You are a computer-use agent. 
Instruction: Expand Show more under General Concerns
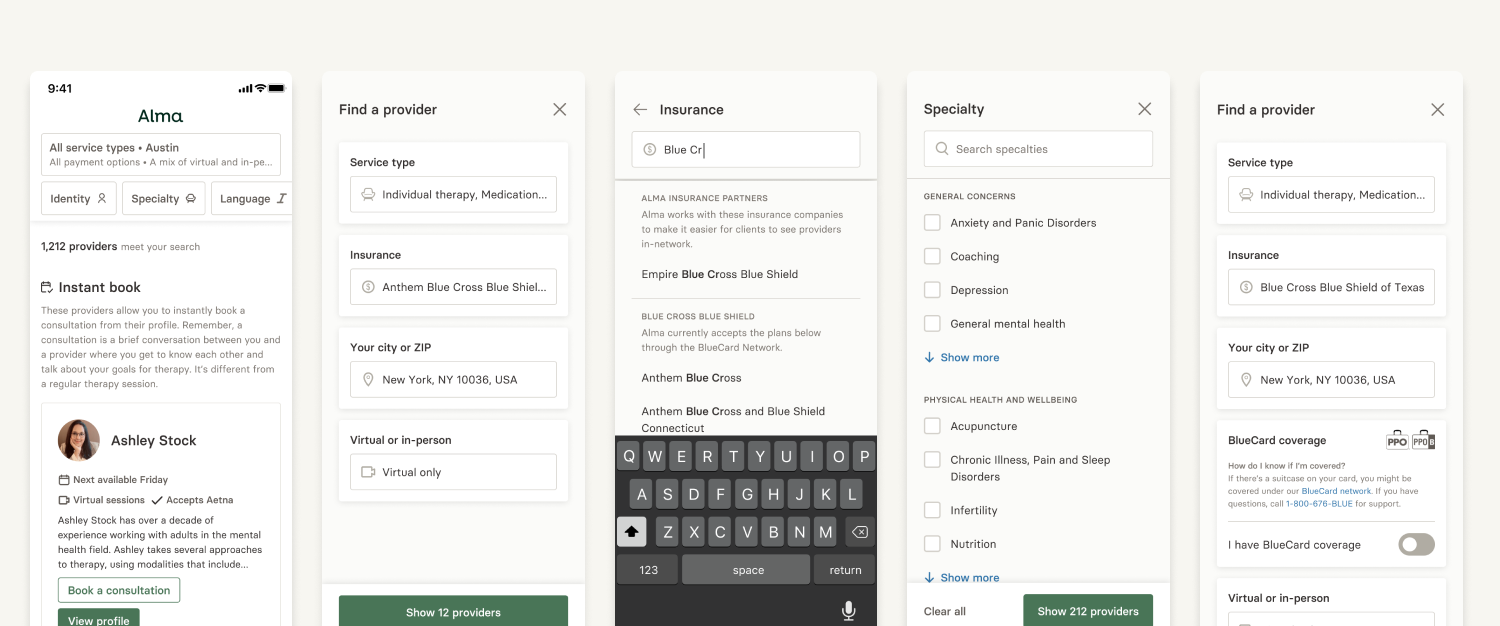962,357
